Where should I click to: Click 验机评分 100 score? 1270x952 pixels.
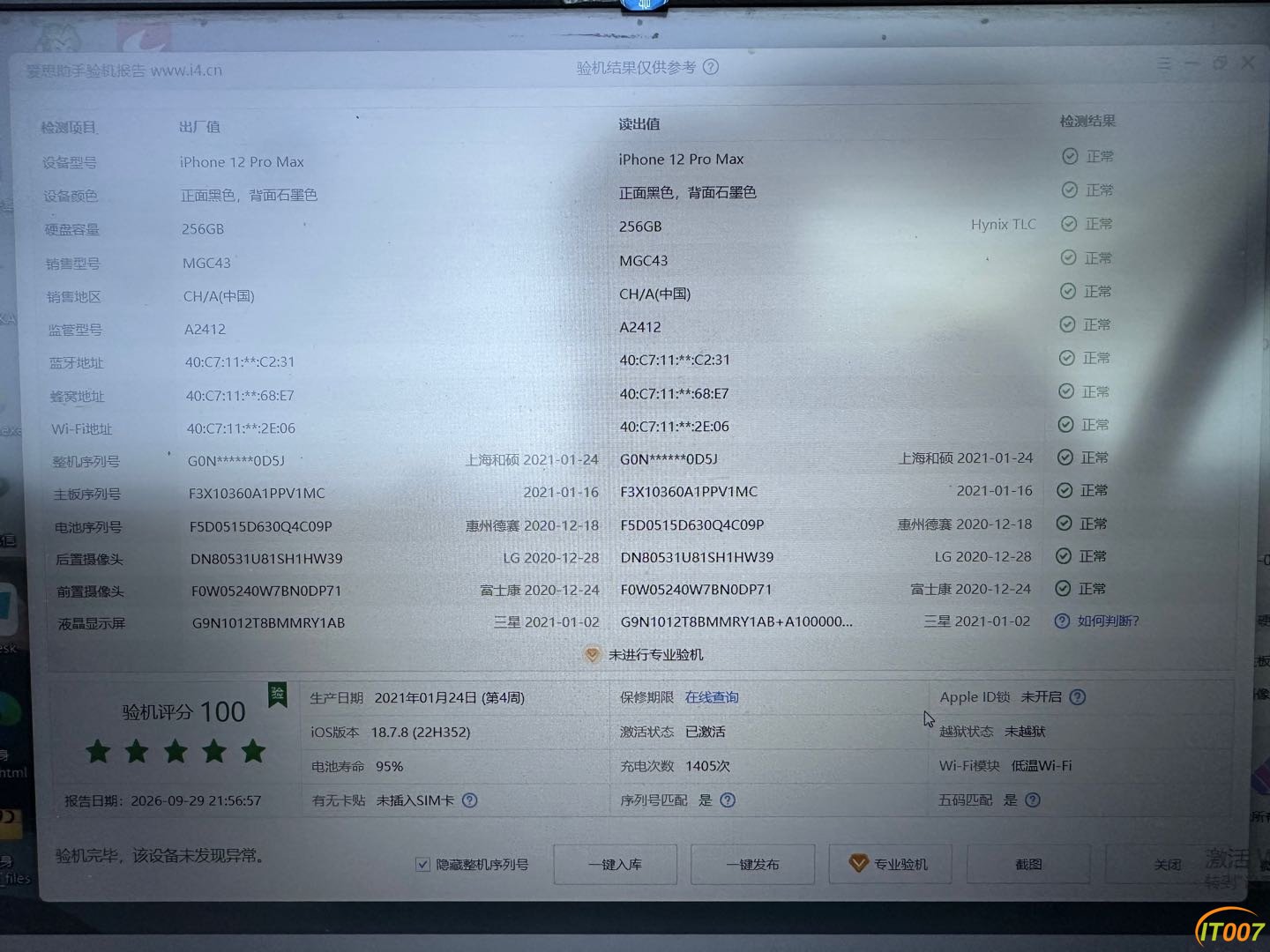[183, 712]
